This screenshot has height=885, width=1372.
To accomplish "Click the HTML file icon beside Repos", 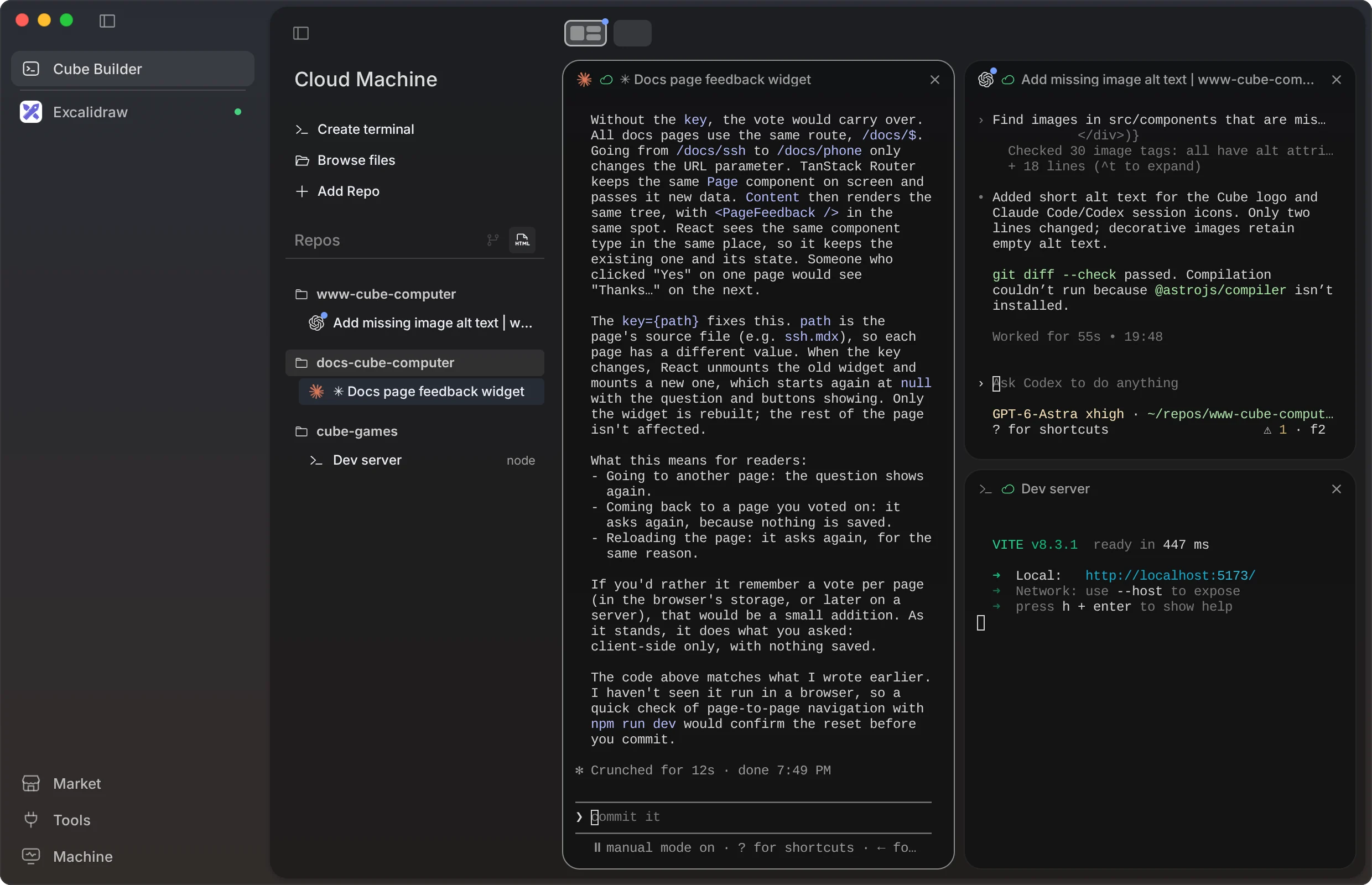I will (x=522, y=240).
